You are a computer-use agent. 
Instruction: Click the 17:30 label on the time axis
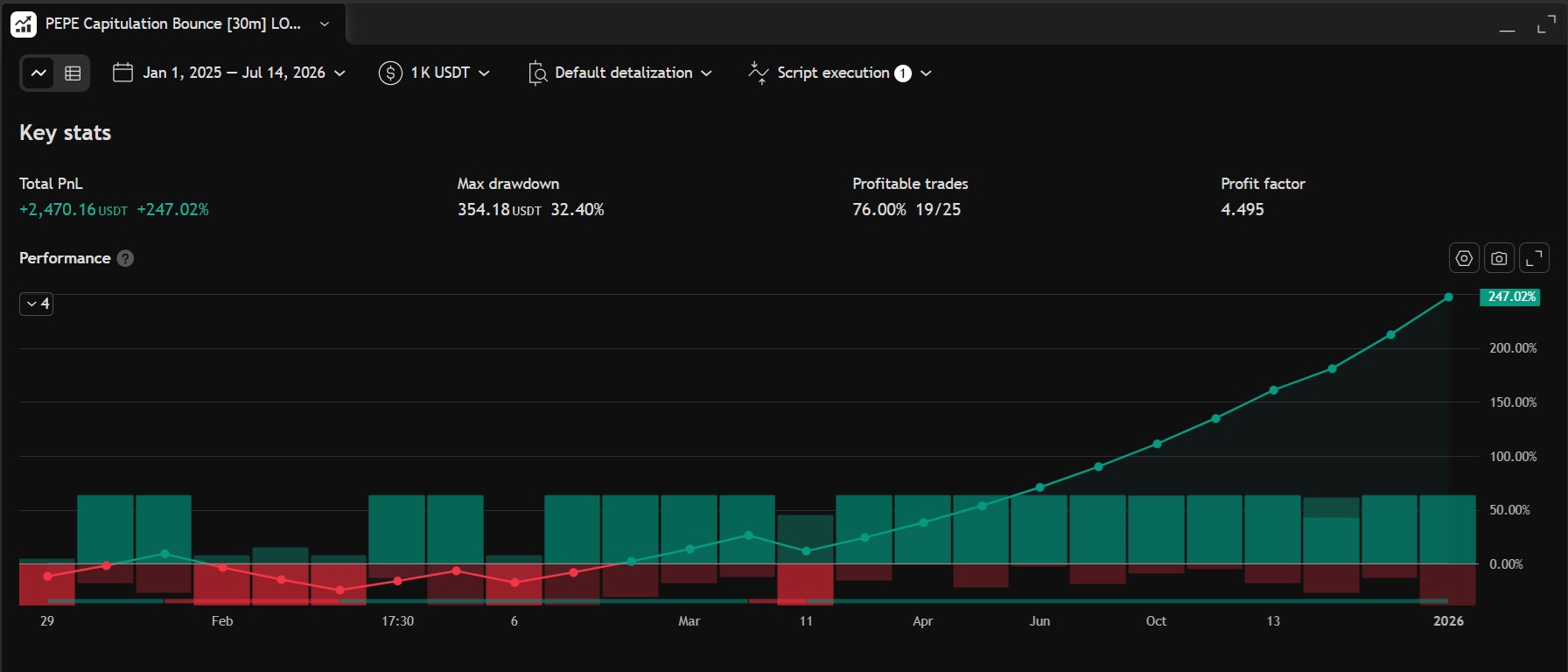tap(398, 621)
